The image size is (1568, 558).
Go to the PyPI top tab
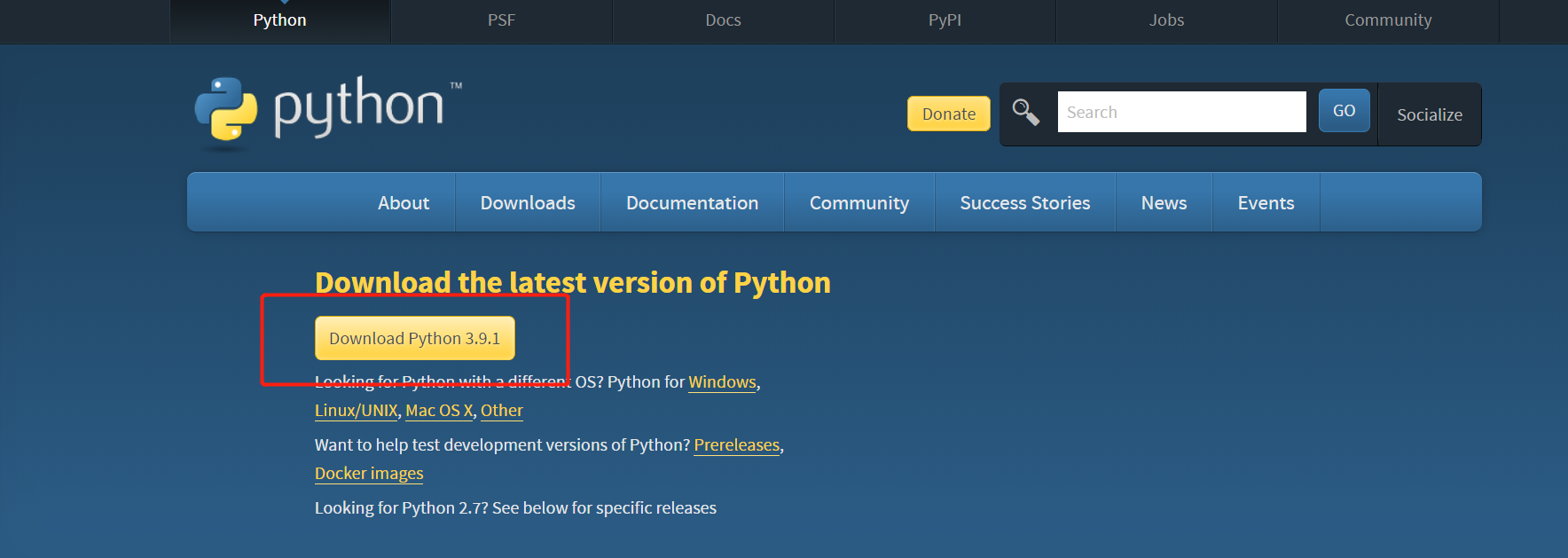[x=945, y=20]
